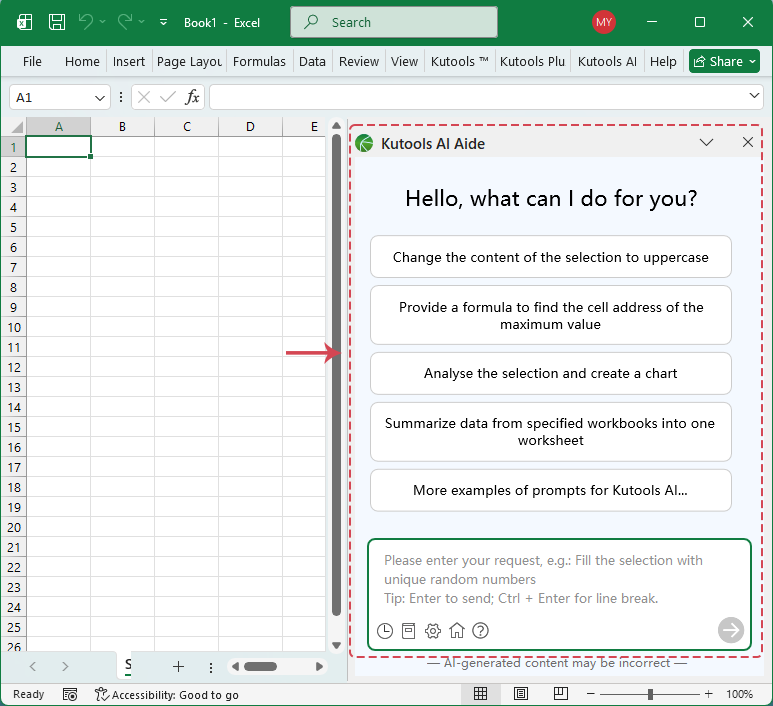773x706 pixels.
Task: Open the Undo history dropdown arrow
Action: tap(103, 22)
